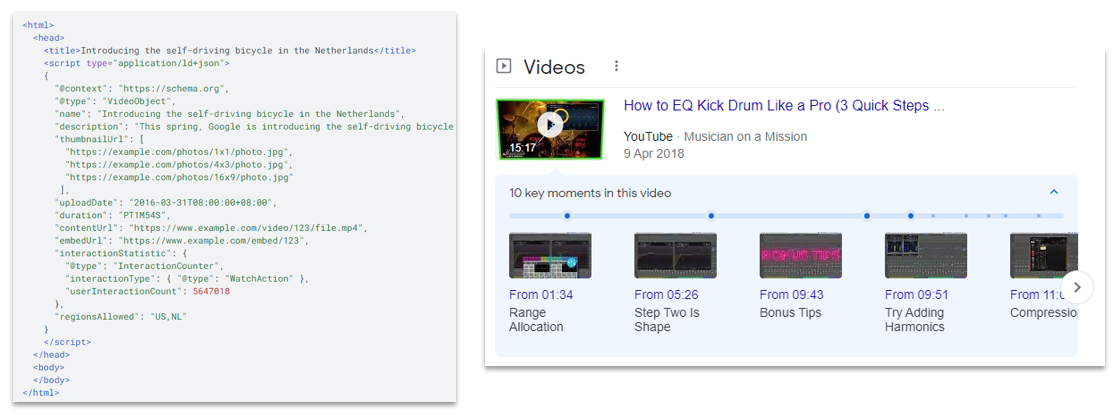The width and height of the screenshot is (1119, 419).
Task: Collapse the key moments panel chevron
Action: [x=1054, y=192]
